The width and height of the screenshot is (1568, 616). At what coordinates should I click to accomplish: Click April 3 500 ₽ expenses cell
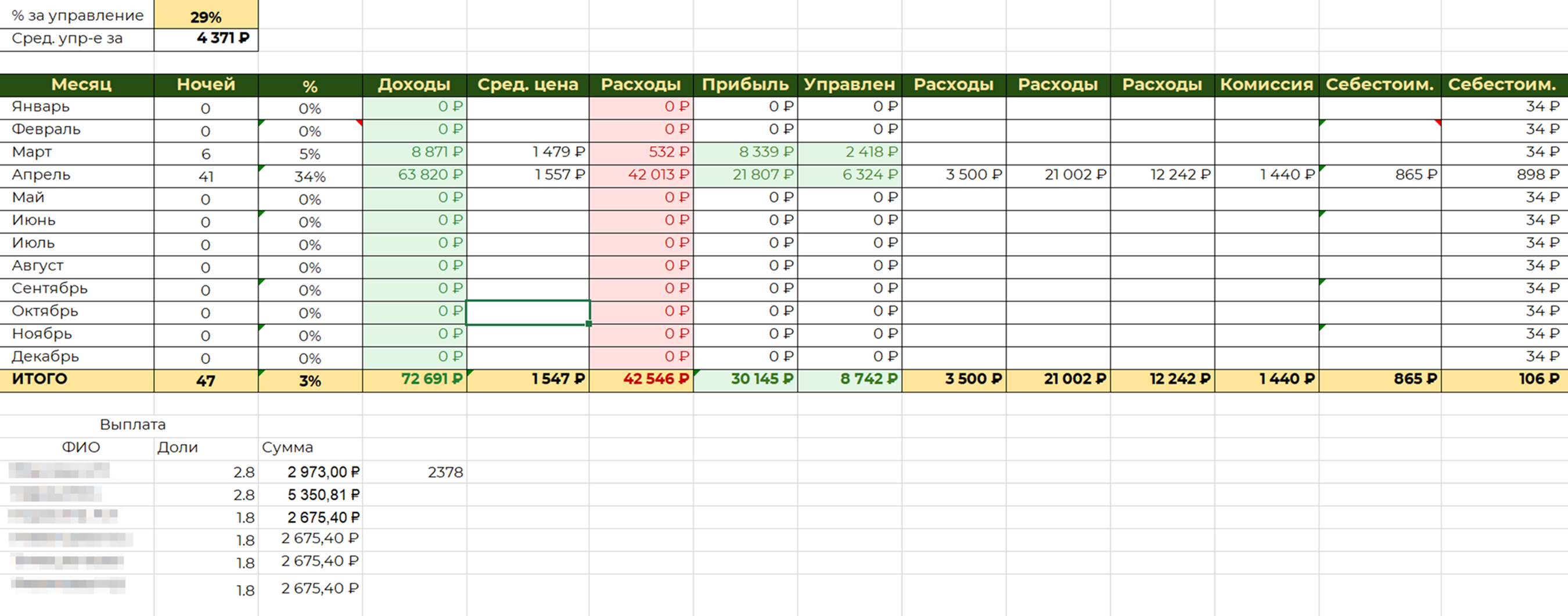pyautogui.click(x=954, y=176)
